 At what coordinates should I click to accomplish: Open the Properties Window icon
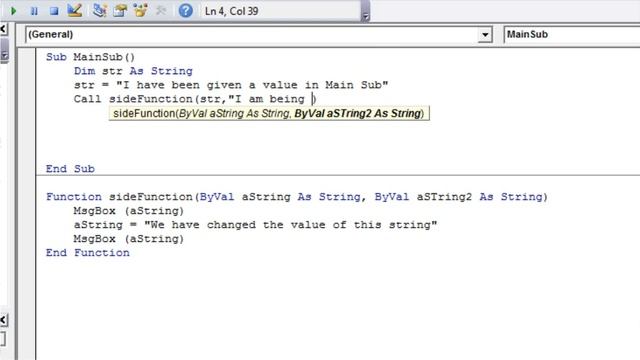point(120,11)
